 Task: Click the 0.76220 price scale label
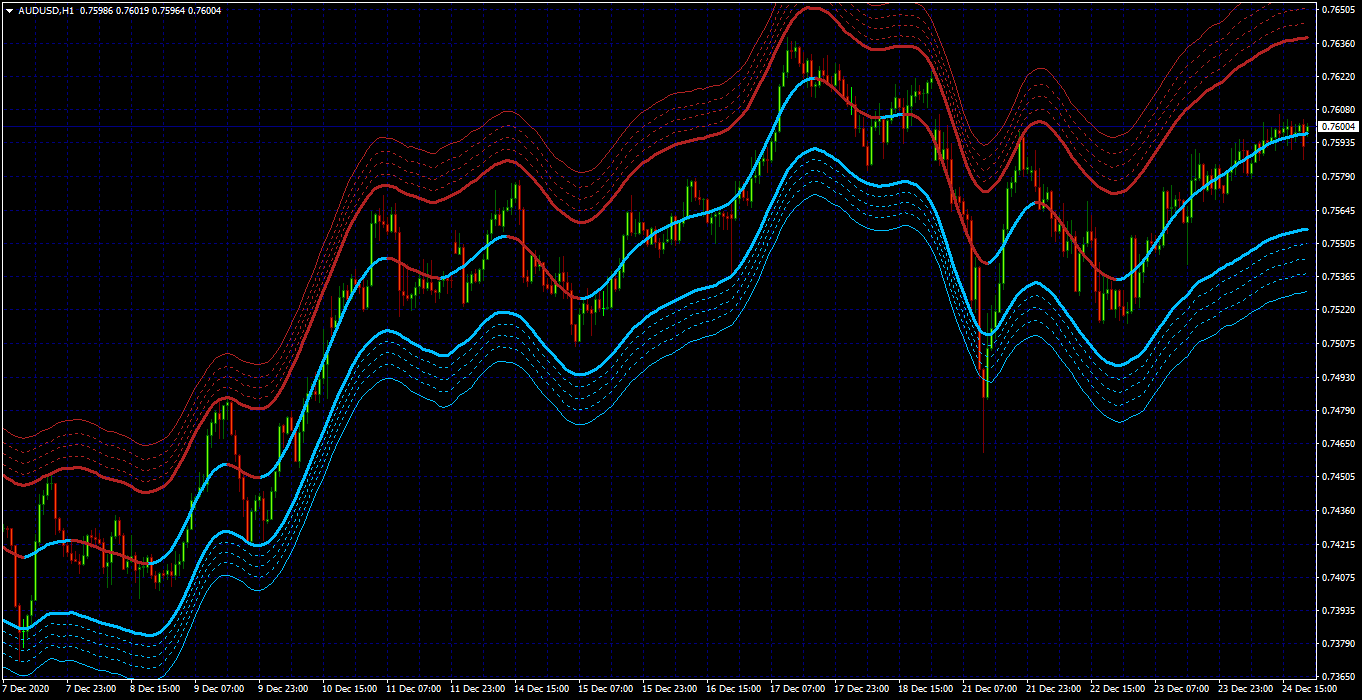tap(1339, 76)
